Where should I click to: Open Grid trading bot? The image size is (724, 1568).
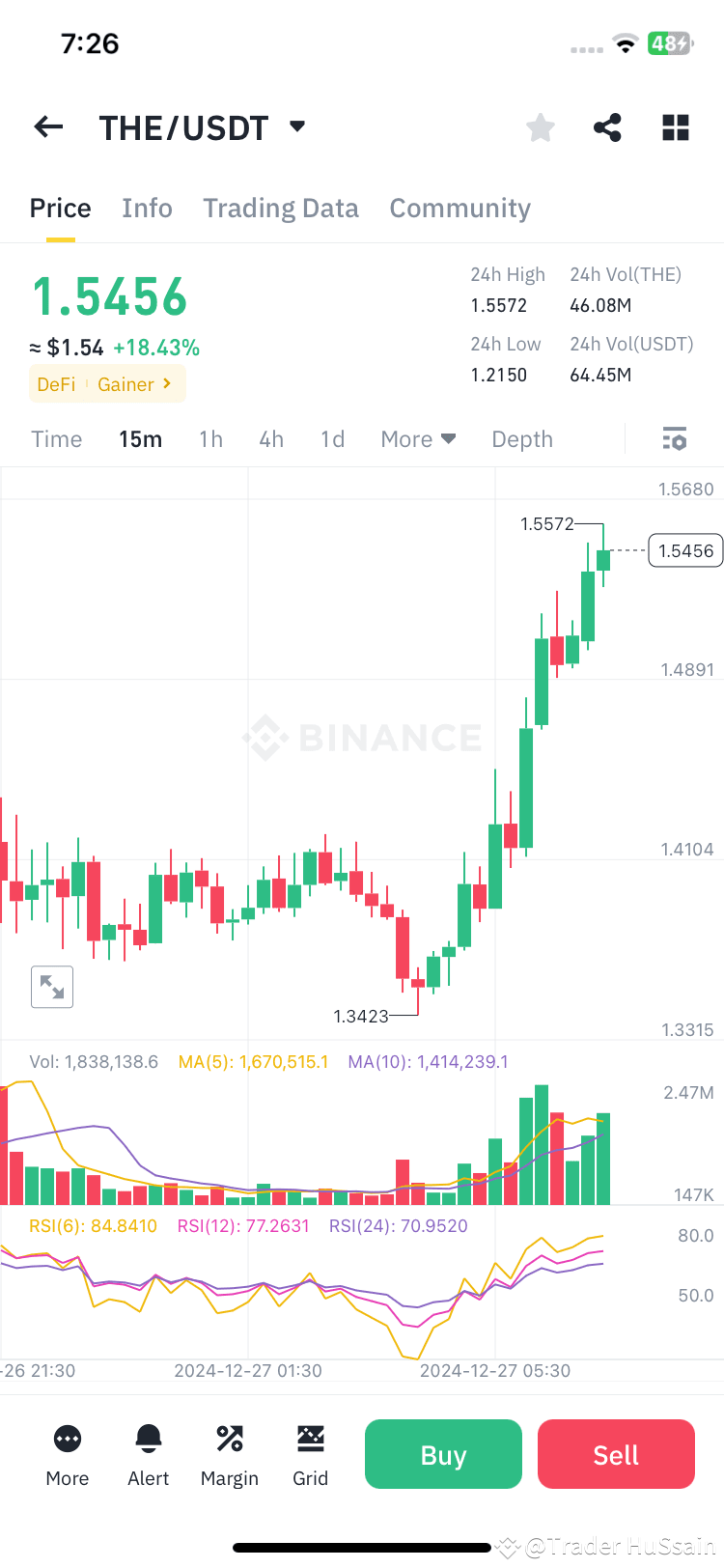click(x=310, y=1455)
